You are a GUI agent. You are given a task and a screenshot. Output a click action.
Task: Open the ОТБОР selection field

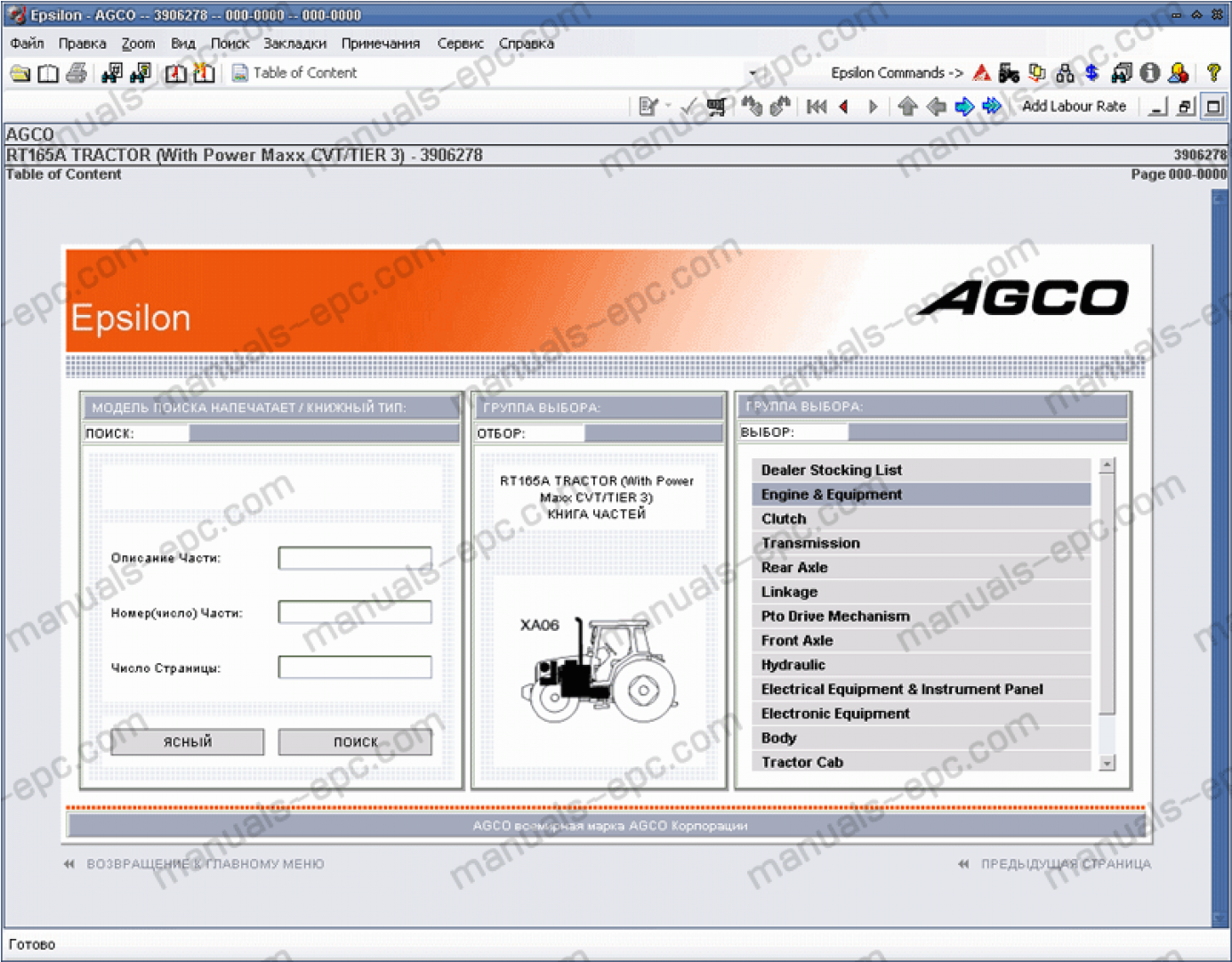point(654,433)
